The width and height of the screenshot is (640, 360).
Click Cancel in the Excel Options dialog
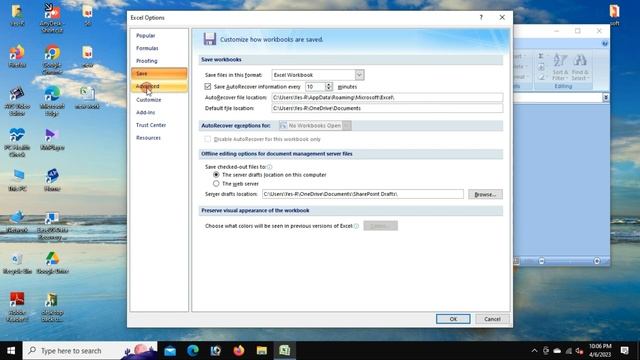(492, 319)
